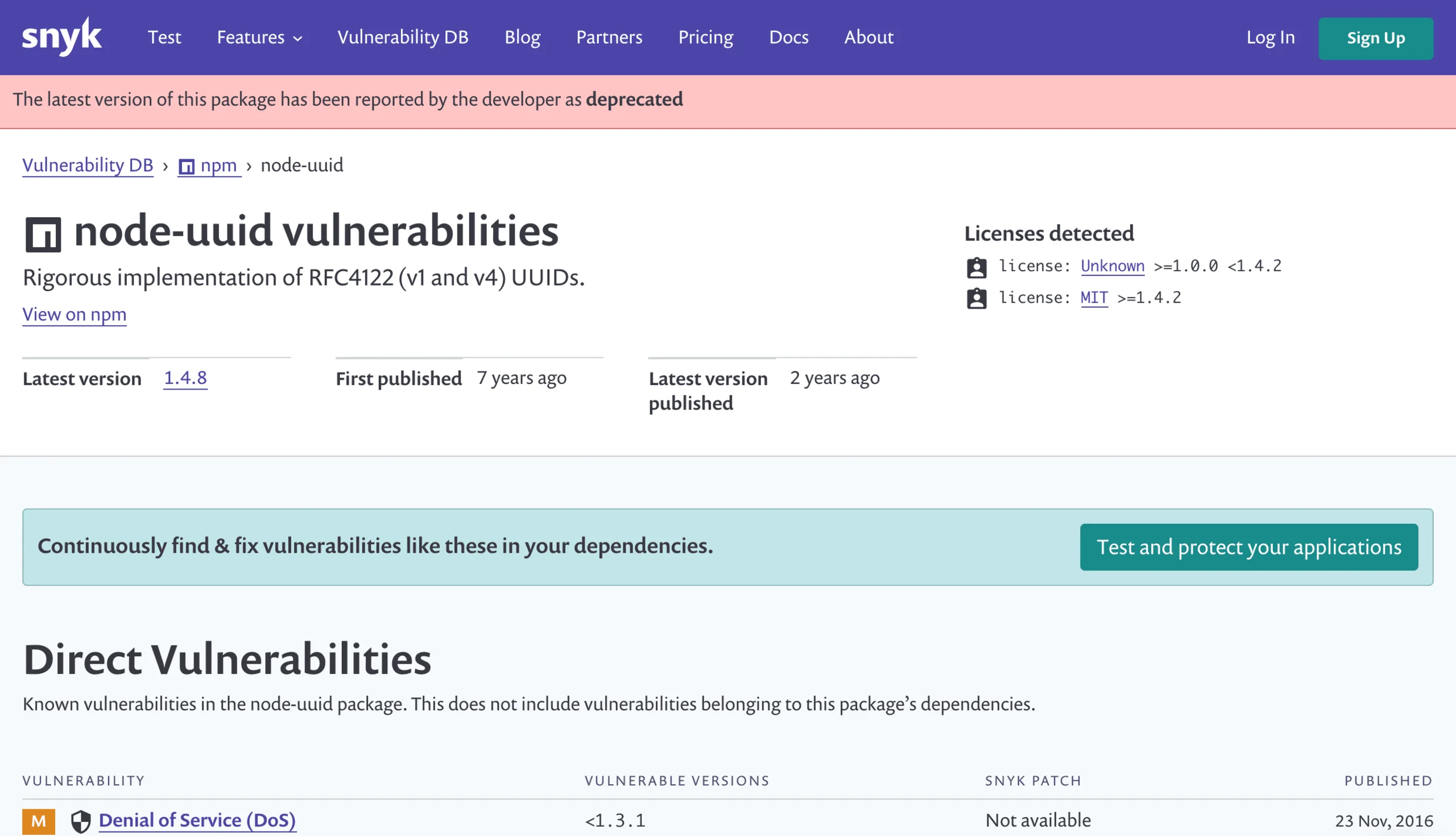
Task: Click Sign Up
Action: pyautogui.click(x=1376, y=39)
